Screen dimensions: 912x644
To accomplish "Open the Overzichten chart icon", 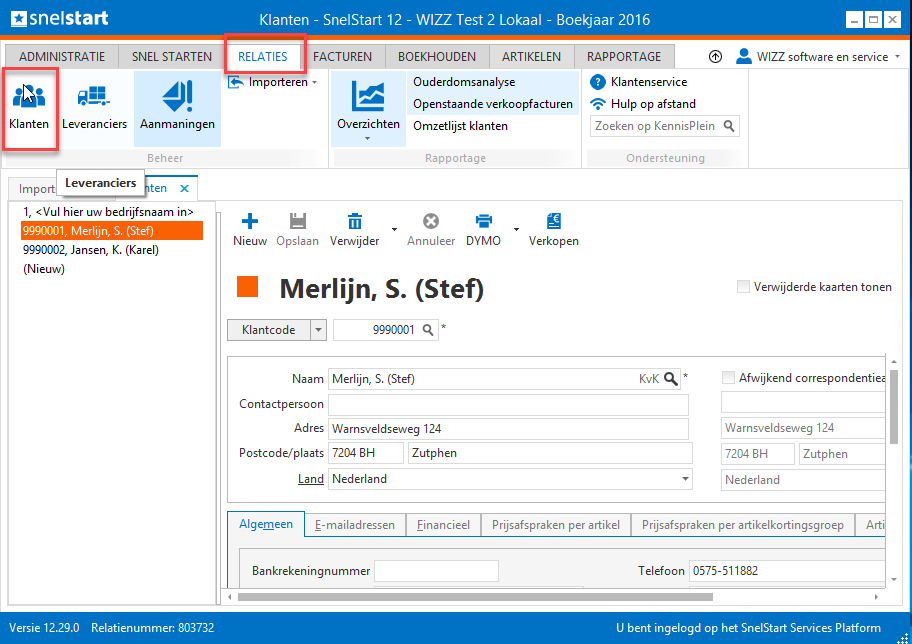I will pos(367,98).
